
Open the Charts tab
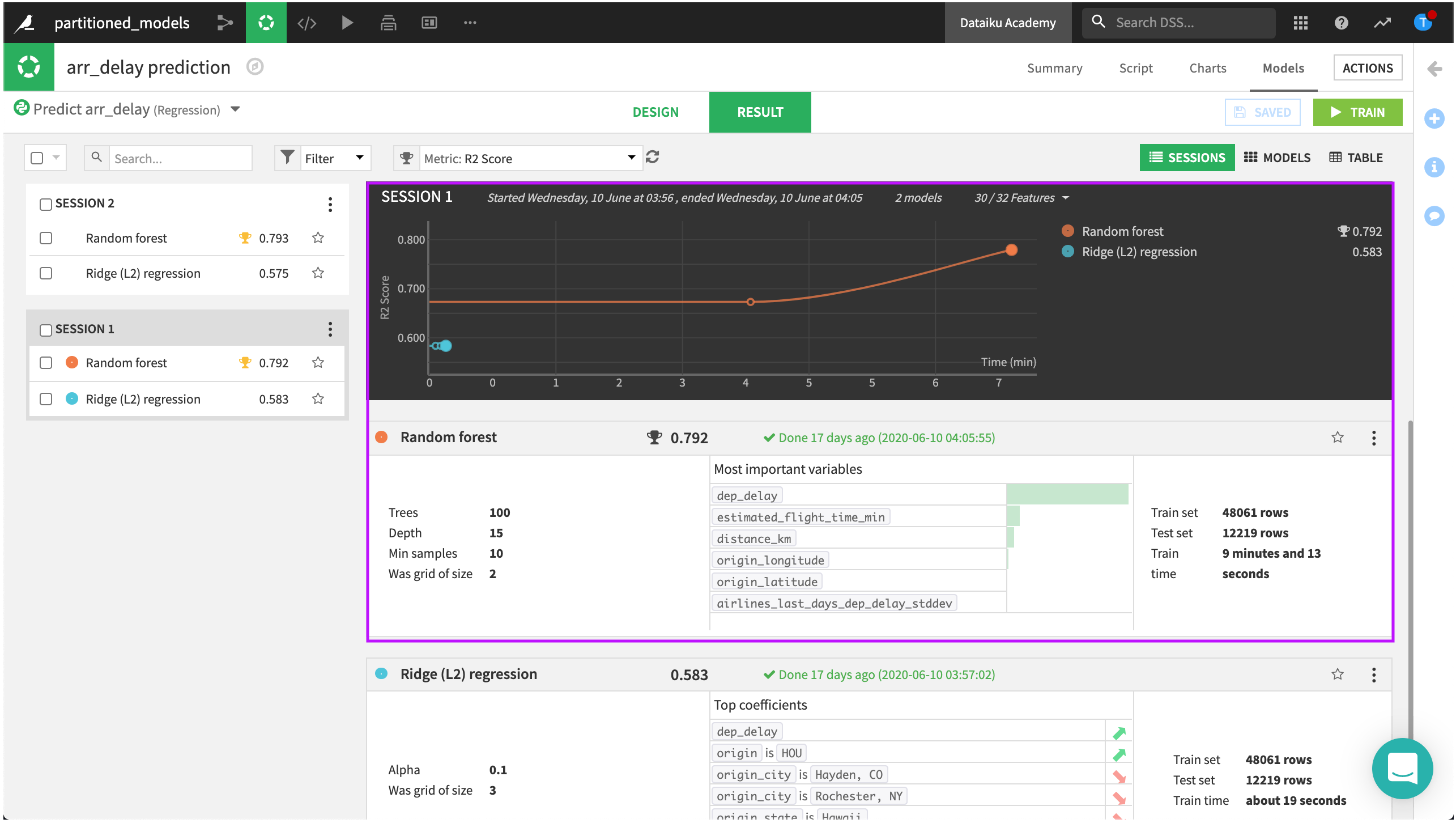point(1207,68)
